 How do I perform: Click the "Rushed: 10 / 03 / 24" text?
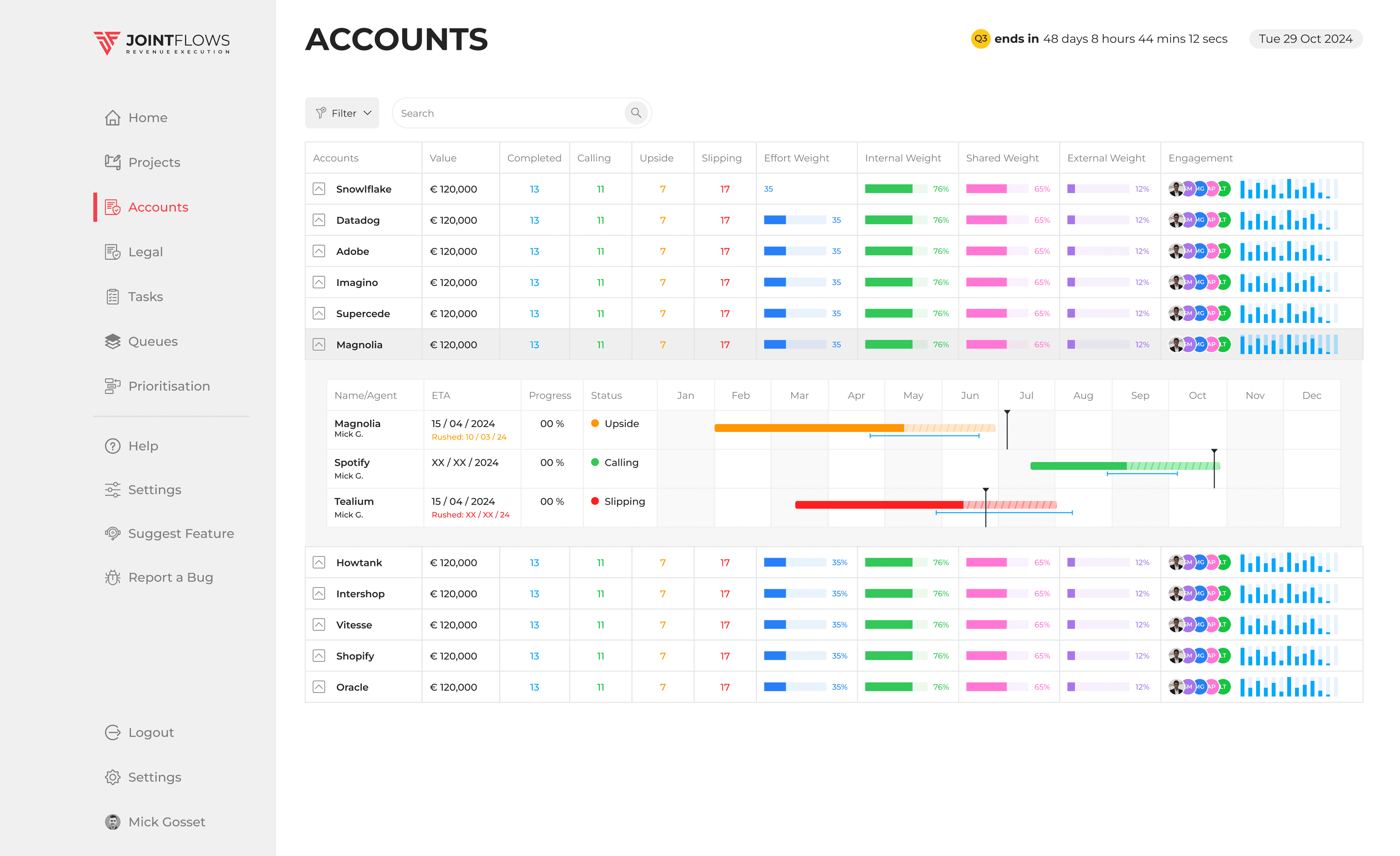click(469, 437)
